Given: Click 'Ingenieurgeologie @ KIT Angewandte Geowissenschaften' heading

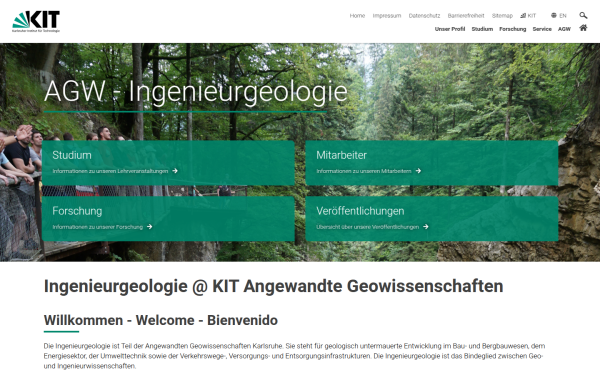Looking at the screenshot, I should point(273,286).
